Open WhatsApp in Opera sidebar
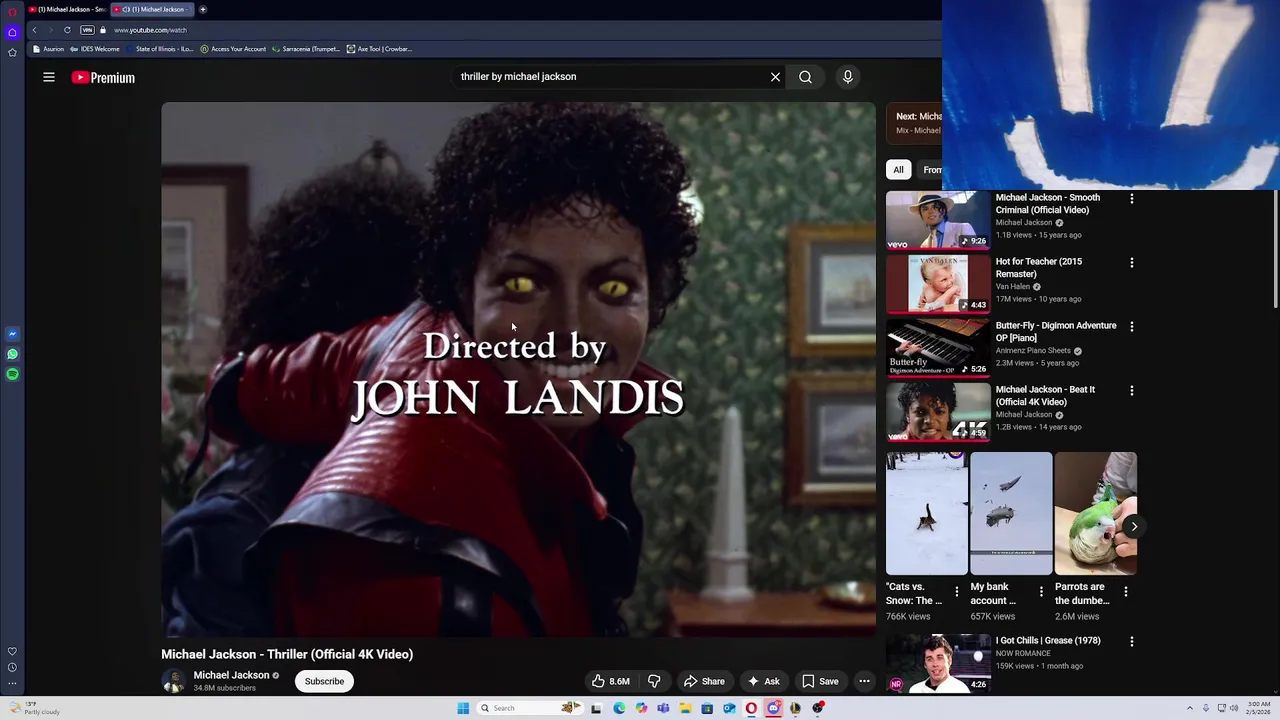This screenshot has height=720, width=1280. click(x=12, y=354)
